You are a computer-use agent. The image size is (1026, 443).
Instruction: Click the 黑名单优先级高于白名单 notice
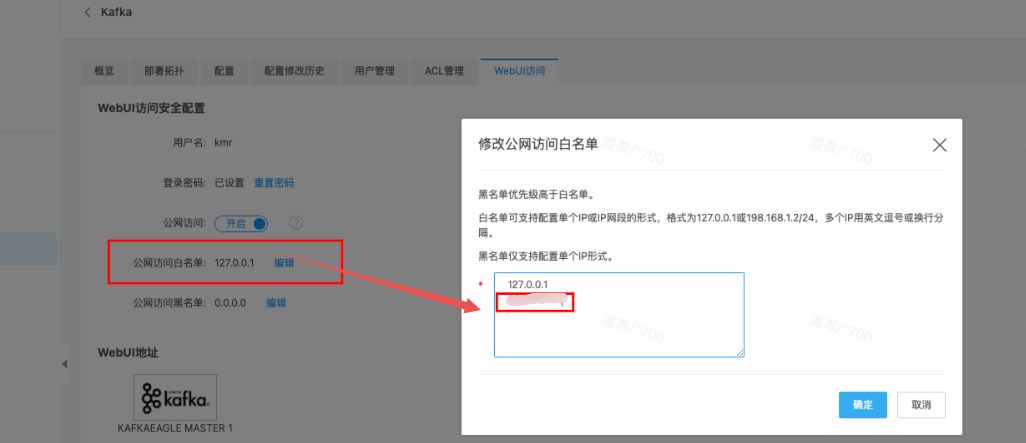[x=536, y=195]
